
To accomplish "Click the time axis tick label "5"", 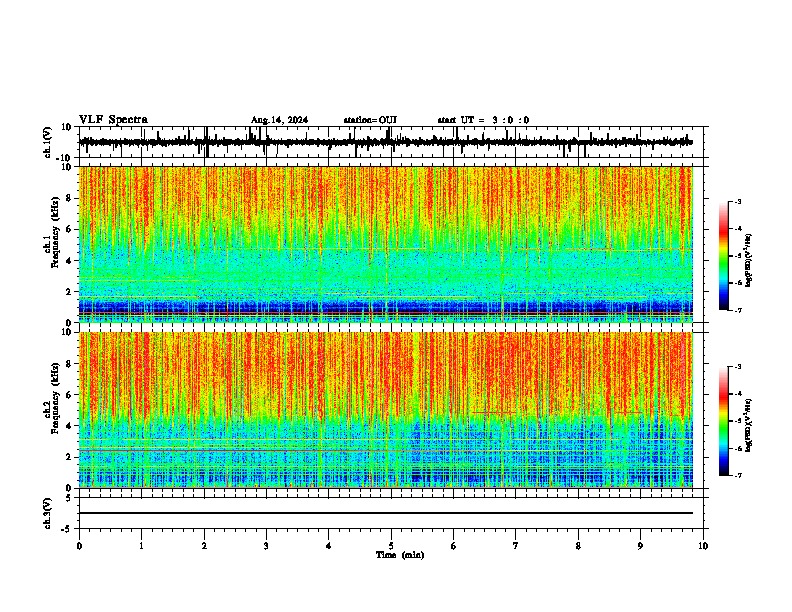I will tap(391, 546).
